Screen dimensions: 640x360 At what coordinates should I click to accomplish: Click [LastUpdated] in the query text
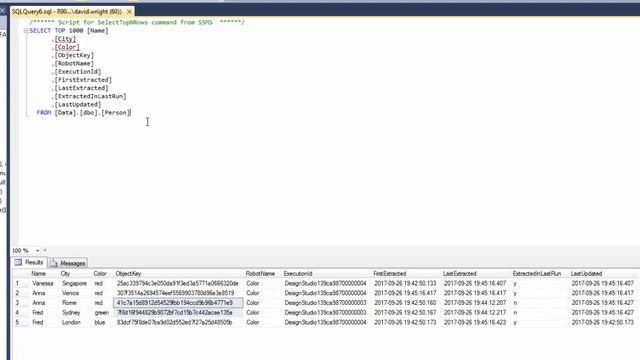pos(78,104)
